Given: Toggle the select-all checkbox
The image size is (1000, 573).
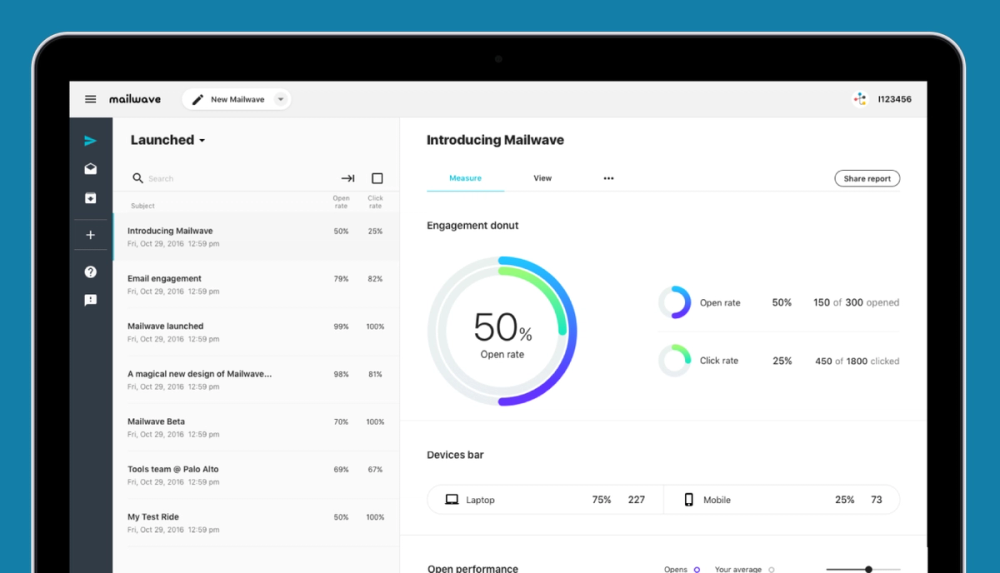Looking at the screenshot, I should pos(378,179).
